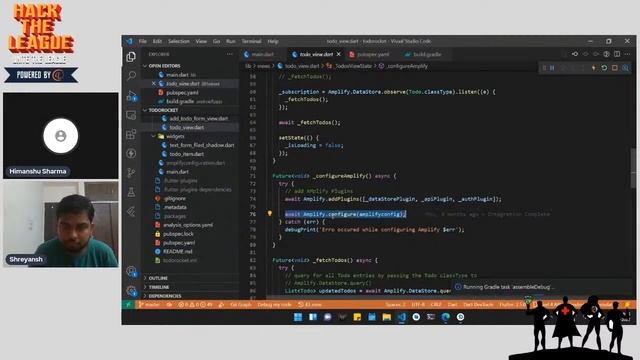Collapse the OPEN EDITORS section
Image resolution: width=640 pixels, height=360 pixels.
tap(164, 66)
